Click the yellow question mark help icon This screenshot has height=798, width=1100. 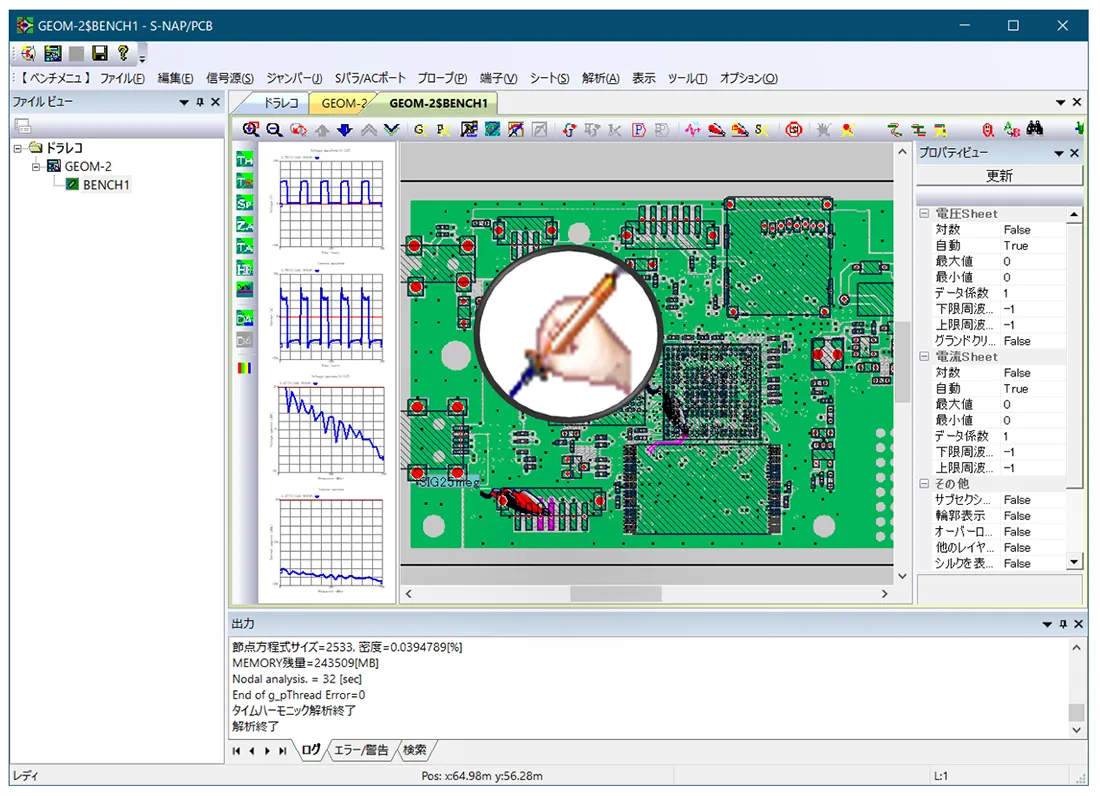click(122, 53)
